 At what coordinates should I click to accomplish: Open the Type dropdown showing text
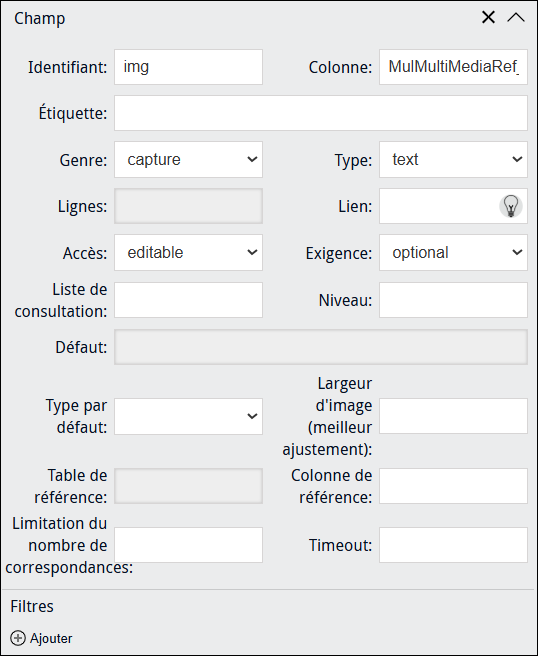(453, 159)
